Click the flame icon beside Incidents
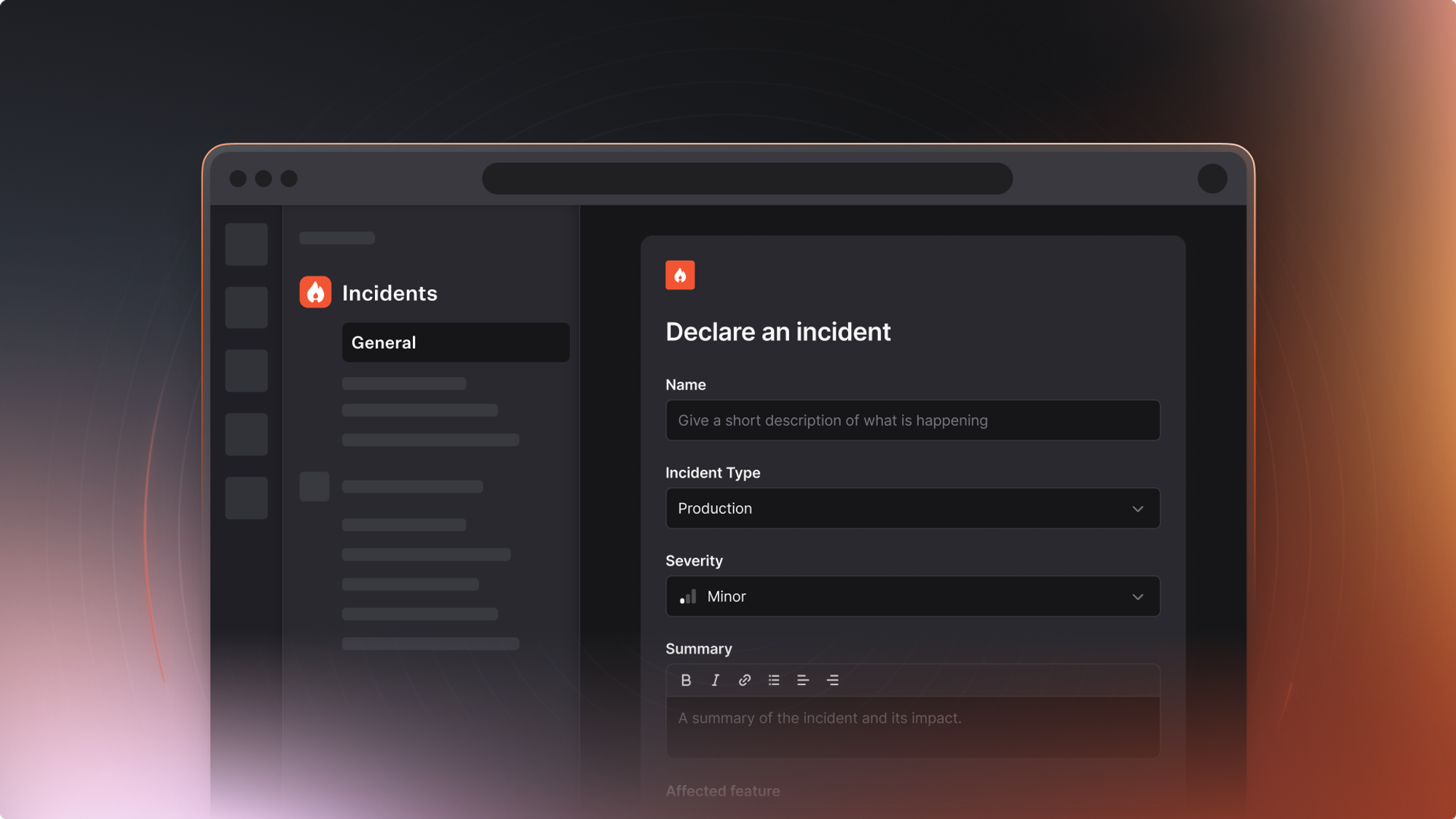 tap(315, 293)
